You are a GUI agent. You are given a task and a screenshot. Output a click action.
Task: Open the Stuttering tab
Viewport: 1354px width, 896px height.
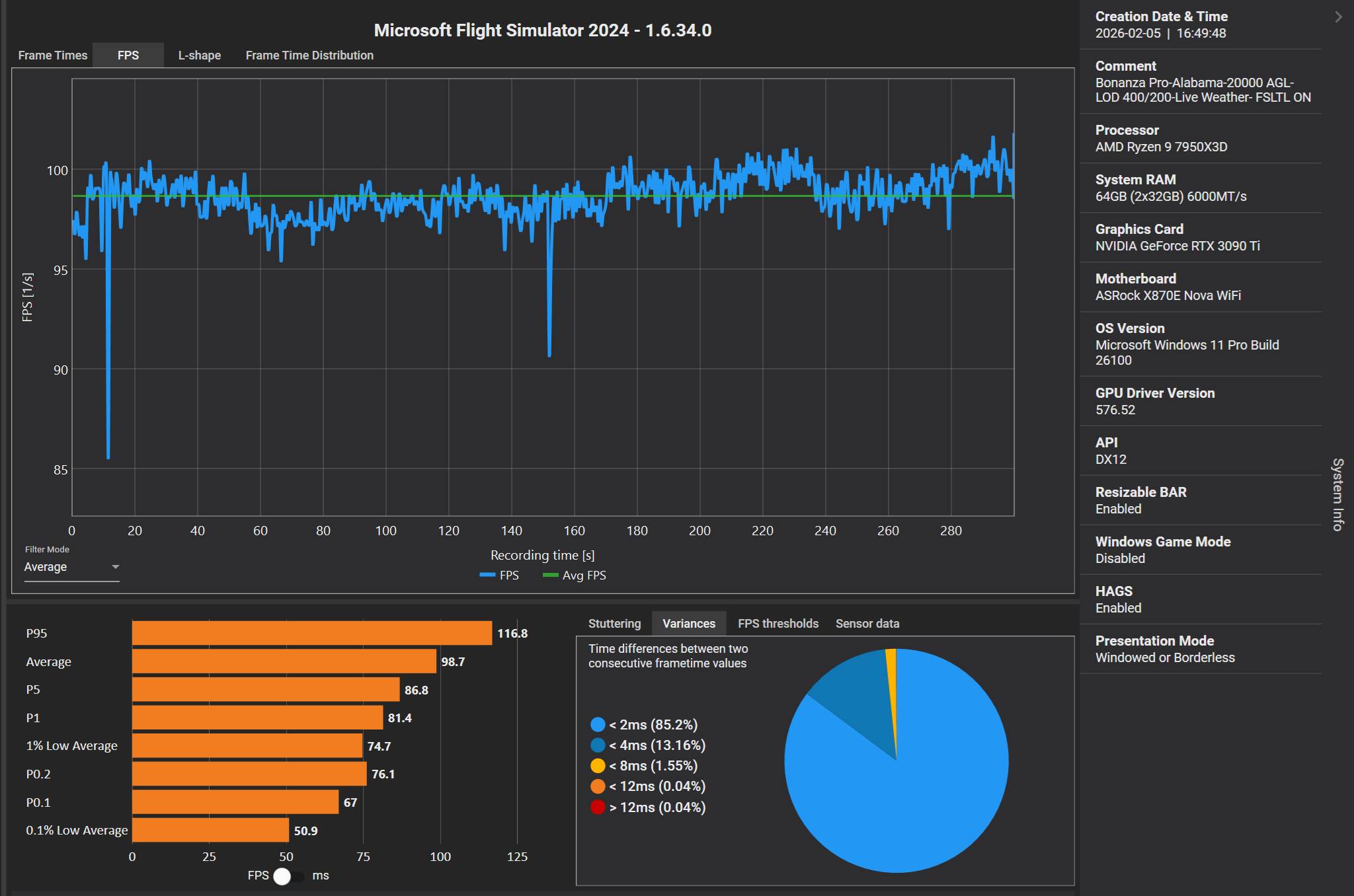point(614,624)
